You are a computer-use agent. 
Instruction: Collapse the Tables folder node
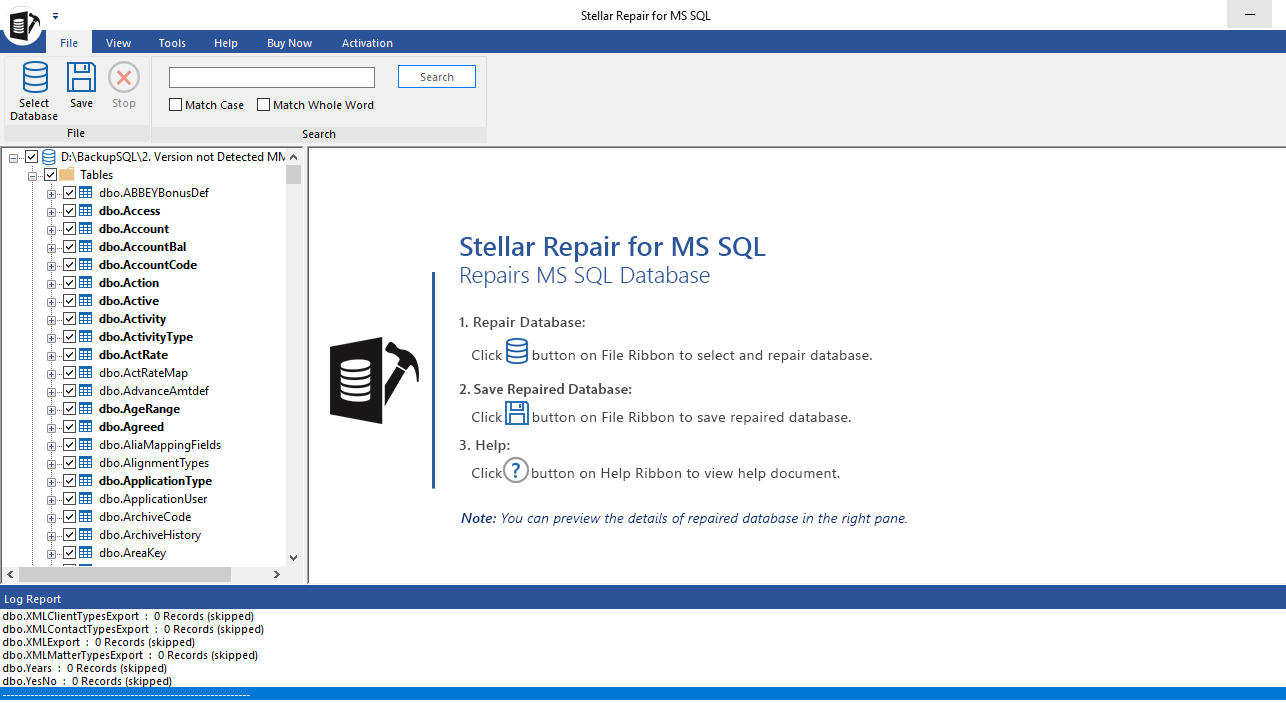click(x=33, y=175)
